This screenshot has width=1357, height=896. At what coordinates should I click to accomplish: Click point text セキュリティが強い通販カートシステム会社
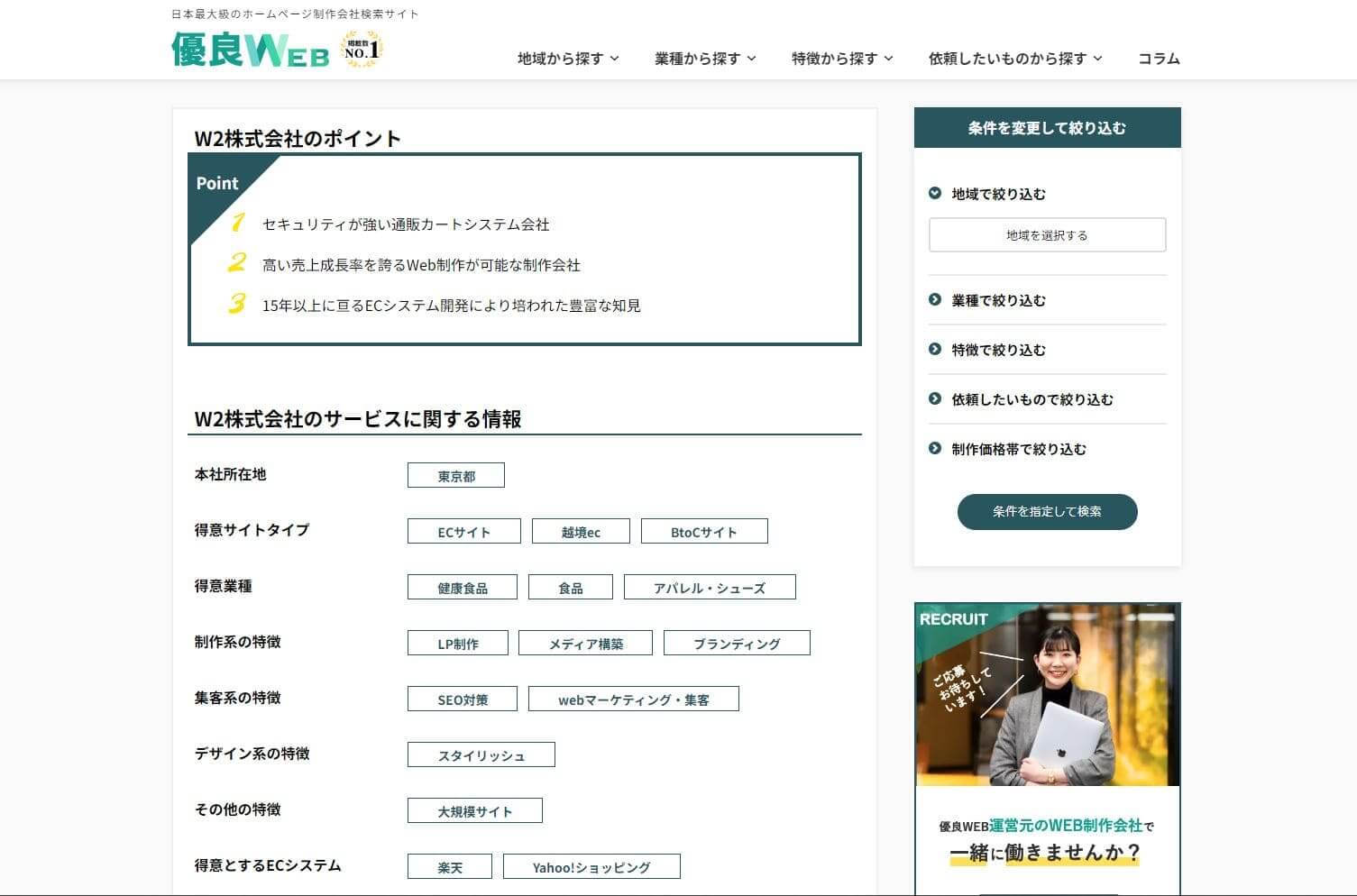[406, 224]
